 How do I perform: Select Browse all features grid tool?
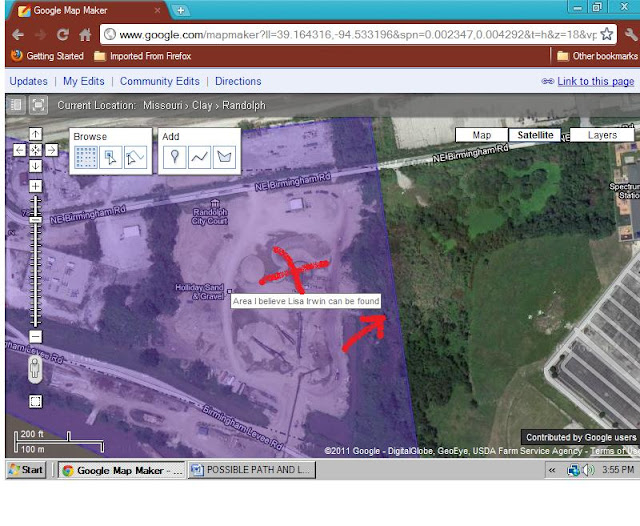pyautogui.click(x=86, y=157)
